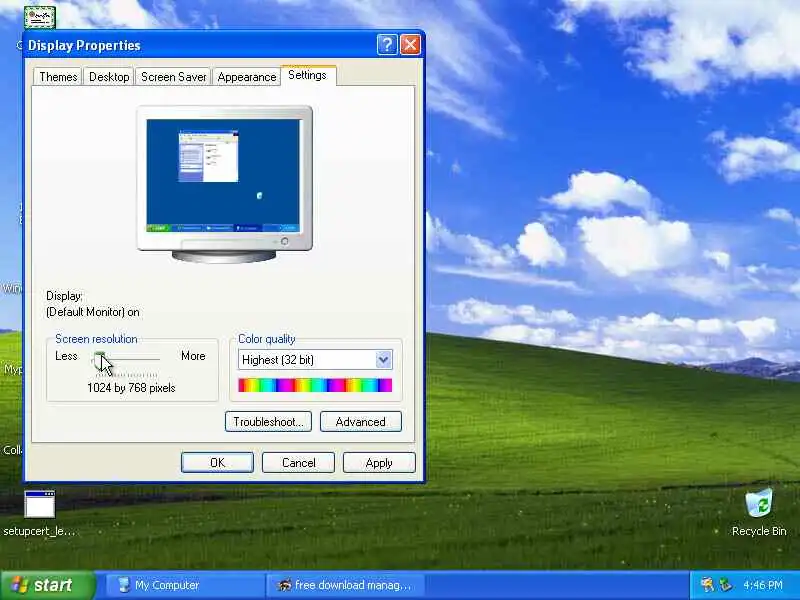Switch to the Themes tab

click(x=58, y=77)
